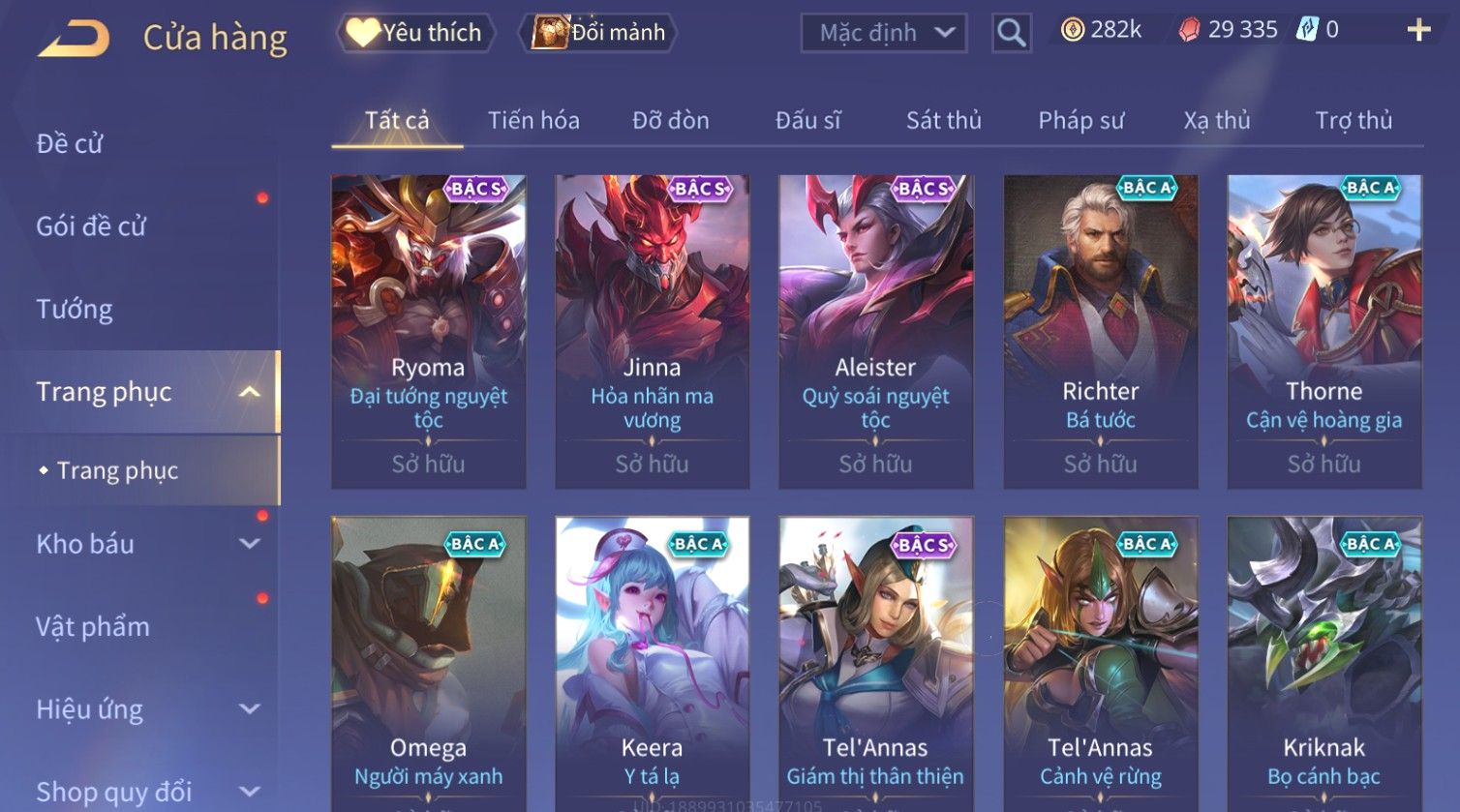1460x812 pixels.
Task: Expand the Hiệu ứng sidebar section
Action: coord(249,709)
